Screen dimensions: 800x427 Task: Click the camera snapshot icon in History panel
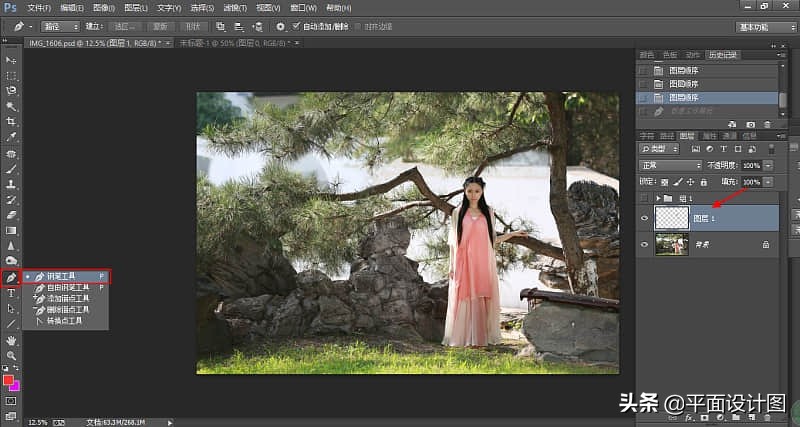pos(751,124)
